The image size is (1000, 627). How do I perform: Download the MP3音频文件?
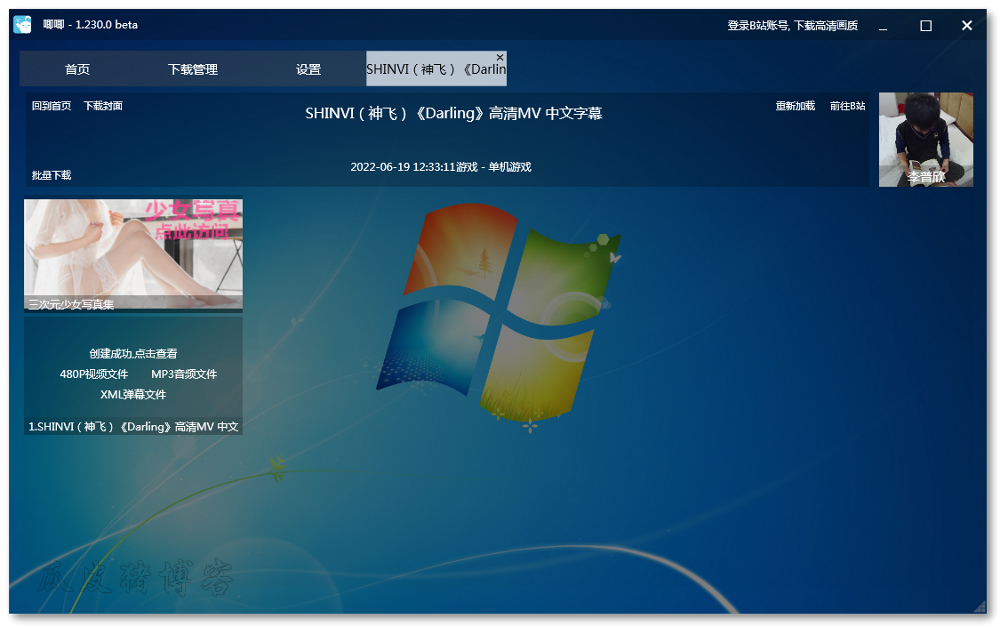tap(184, 374)
